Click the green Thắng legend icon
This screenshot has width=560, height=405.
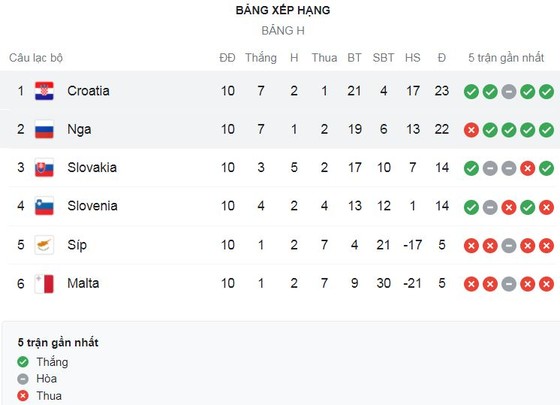pyautogui.click(x=23, y=362)
